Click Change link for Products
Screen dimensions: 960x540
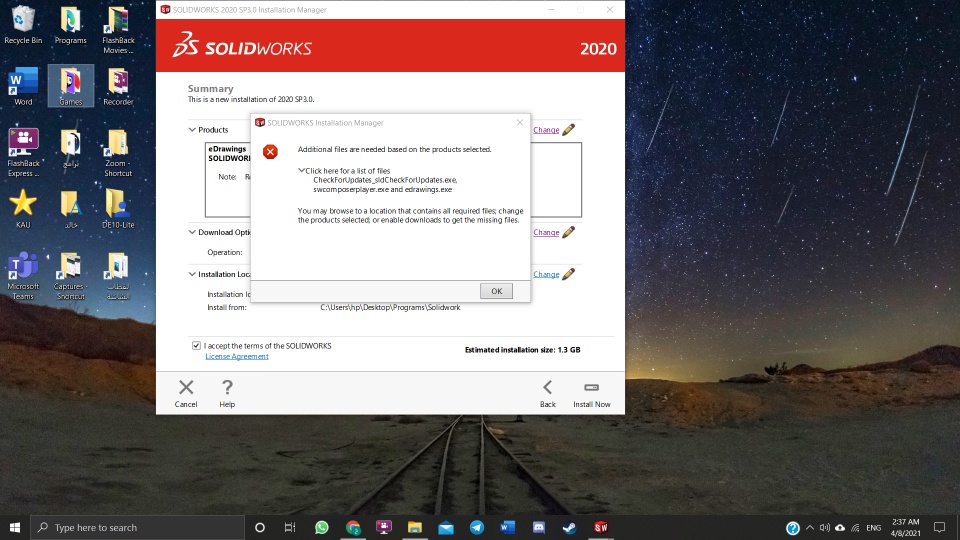pyautogui.click(x=546, y=130)
